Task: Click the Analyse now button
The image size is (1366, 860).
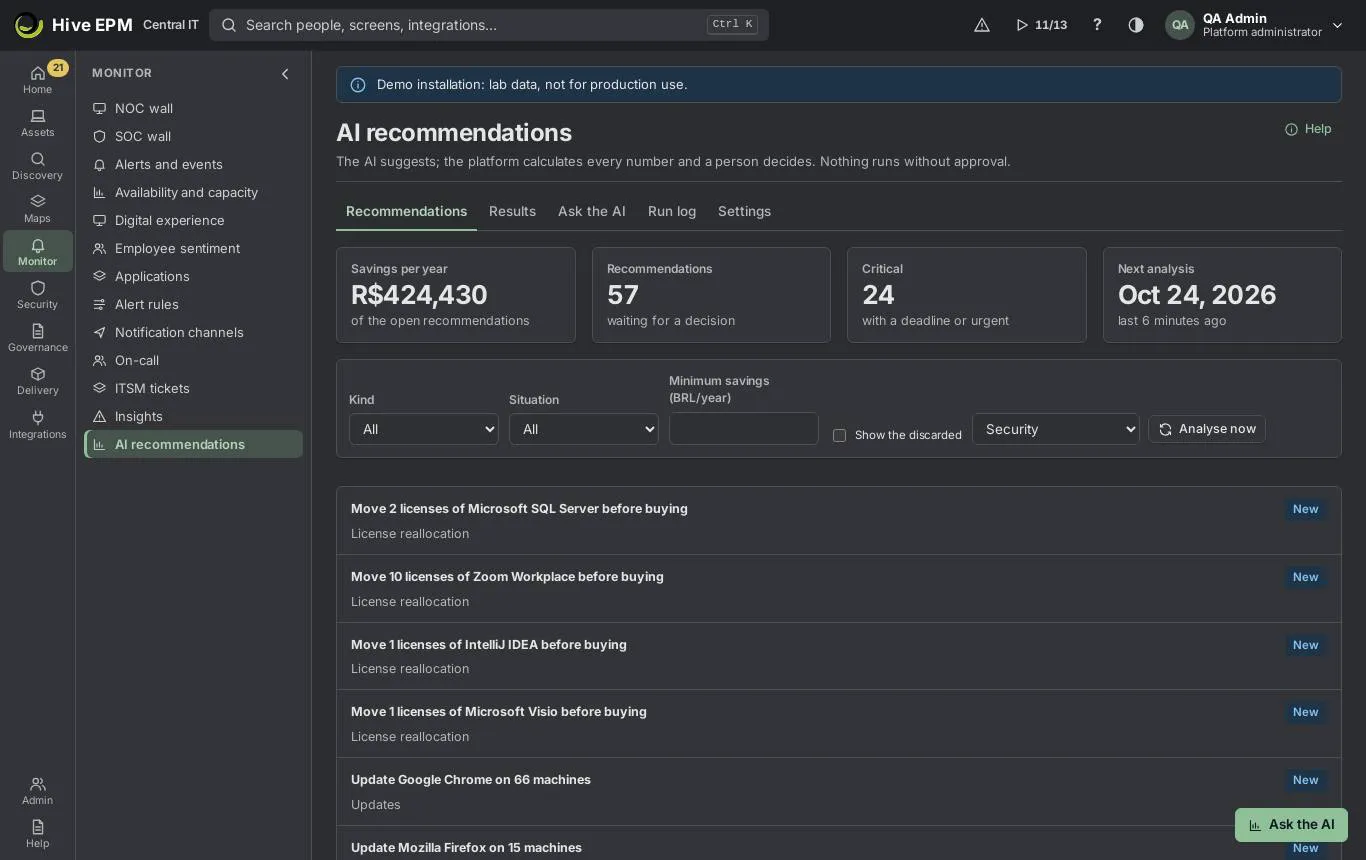Action: pos(1207,429)
